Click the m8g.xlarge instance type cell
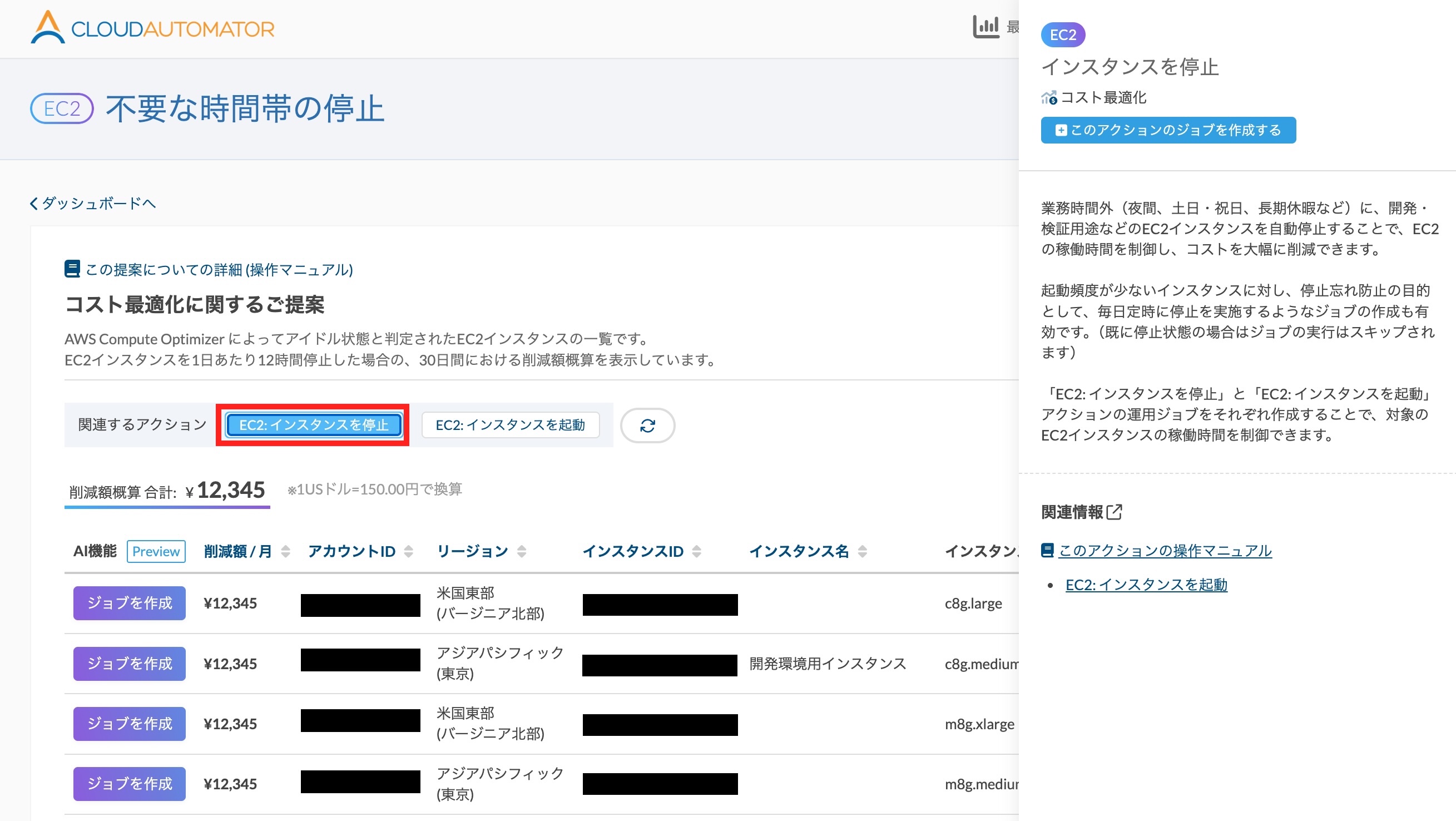 click(979, 724)
